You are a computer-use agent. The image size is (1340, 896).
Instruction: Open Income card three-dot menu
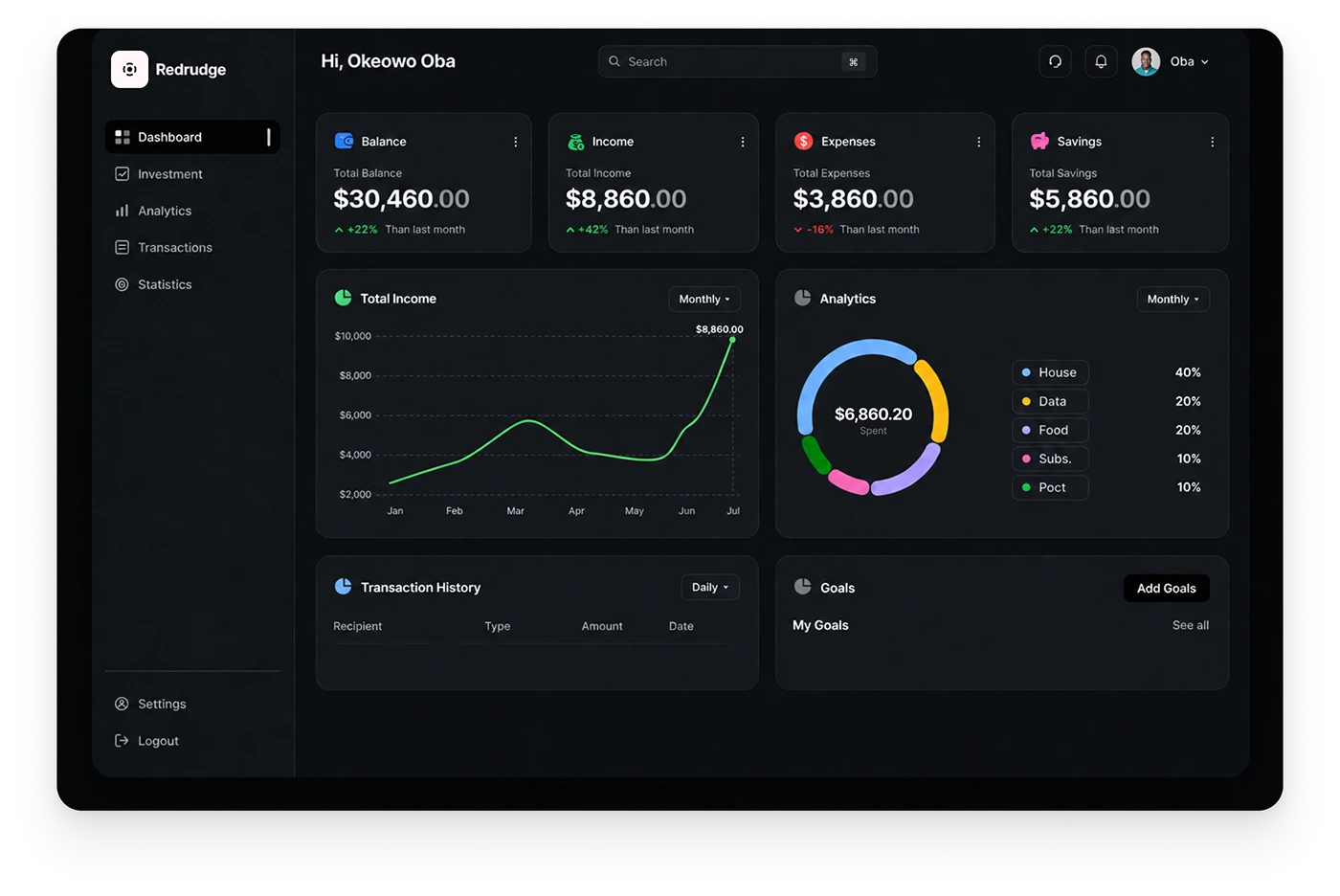743,142
